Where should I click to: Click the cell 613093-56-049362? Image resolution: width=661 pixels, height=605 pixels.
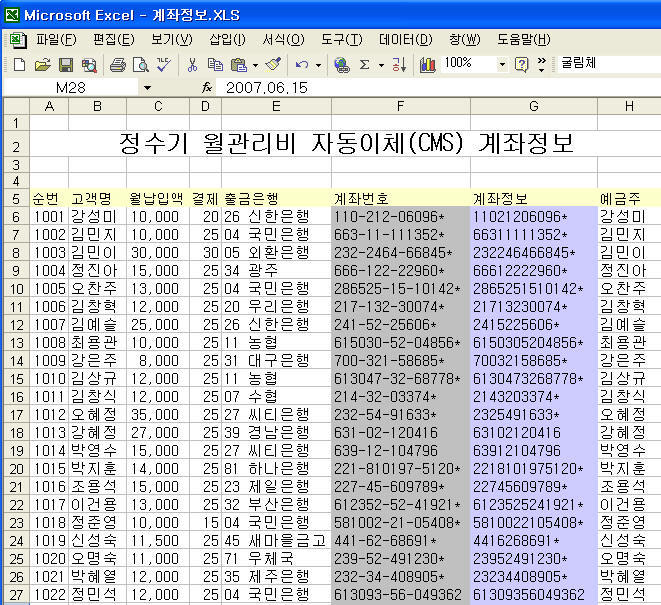coord(400,595)
